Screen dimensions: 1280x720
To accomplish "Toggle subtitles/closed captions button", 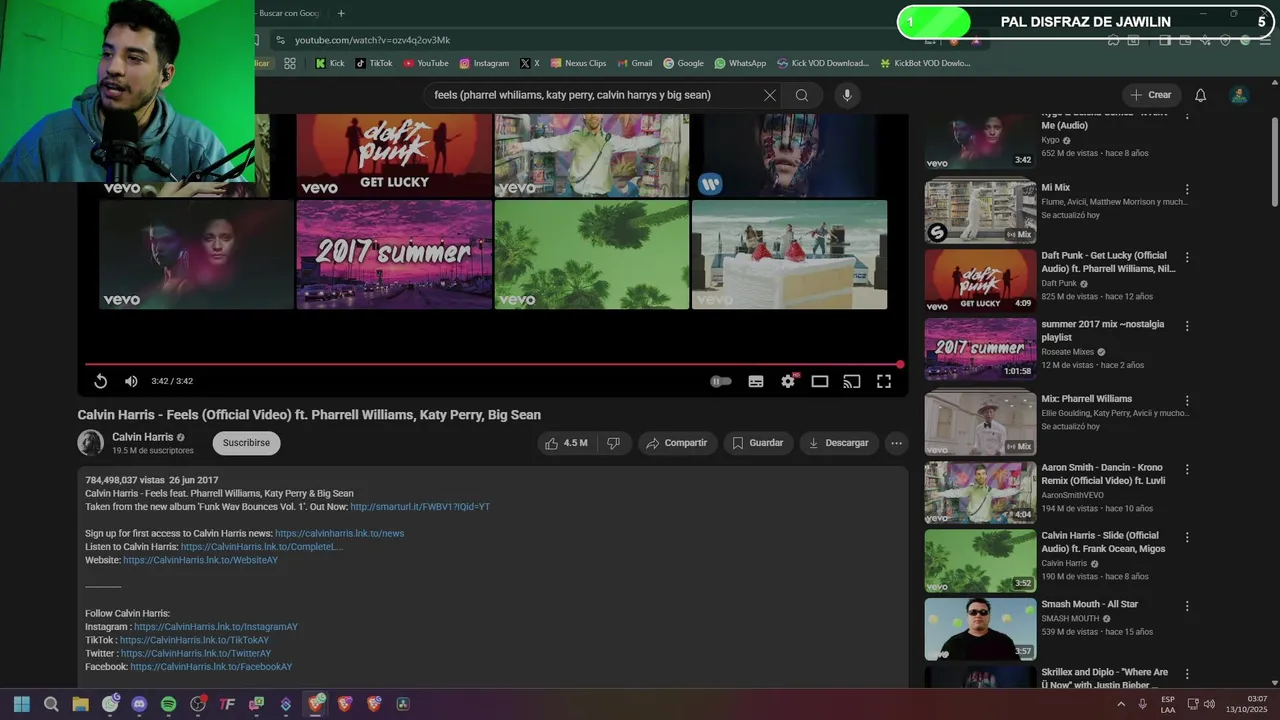I will pyautogui.click(x=756, y=381).
